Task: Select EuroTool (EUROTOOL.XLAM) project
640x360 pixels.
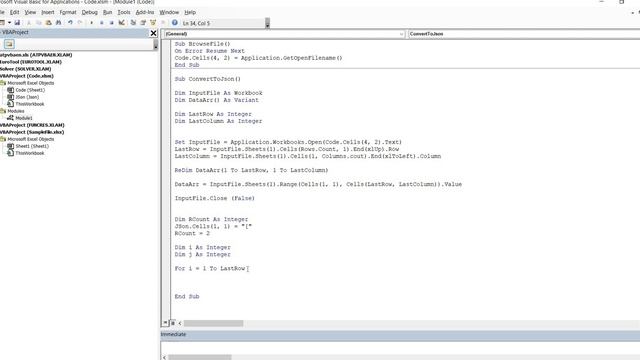Action: 31,62
